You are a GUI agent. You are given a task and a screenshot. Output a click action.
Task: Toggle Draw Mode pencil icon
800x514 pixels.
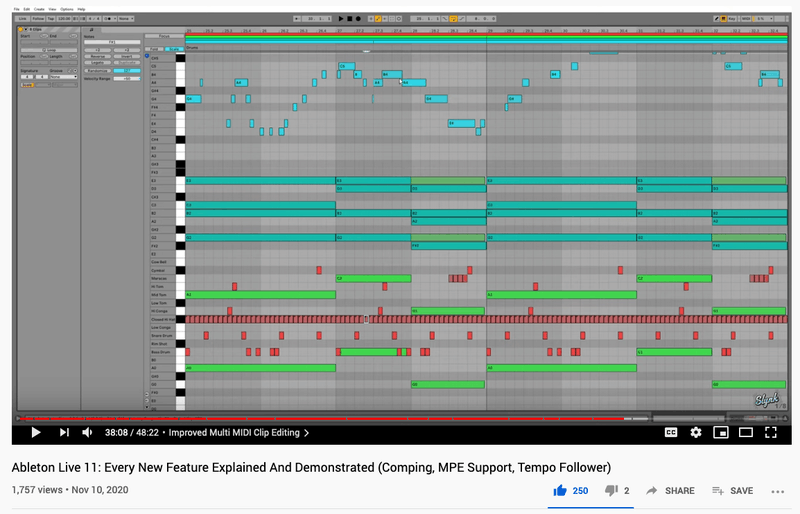[716, 19]
